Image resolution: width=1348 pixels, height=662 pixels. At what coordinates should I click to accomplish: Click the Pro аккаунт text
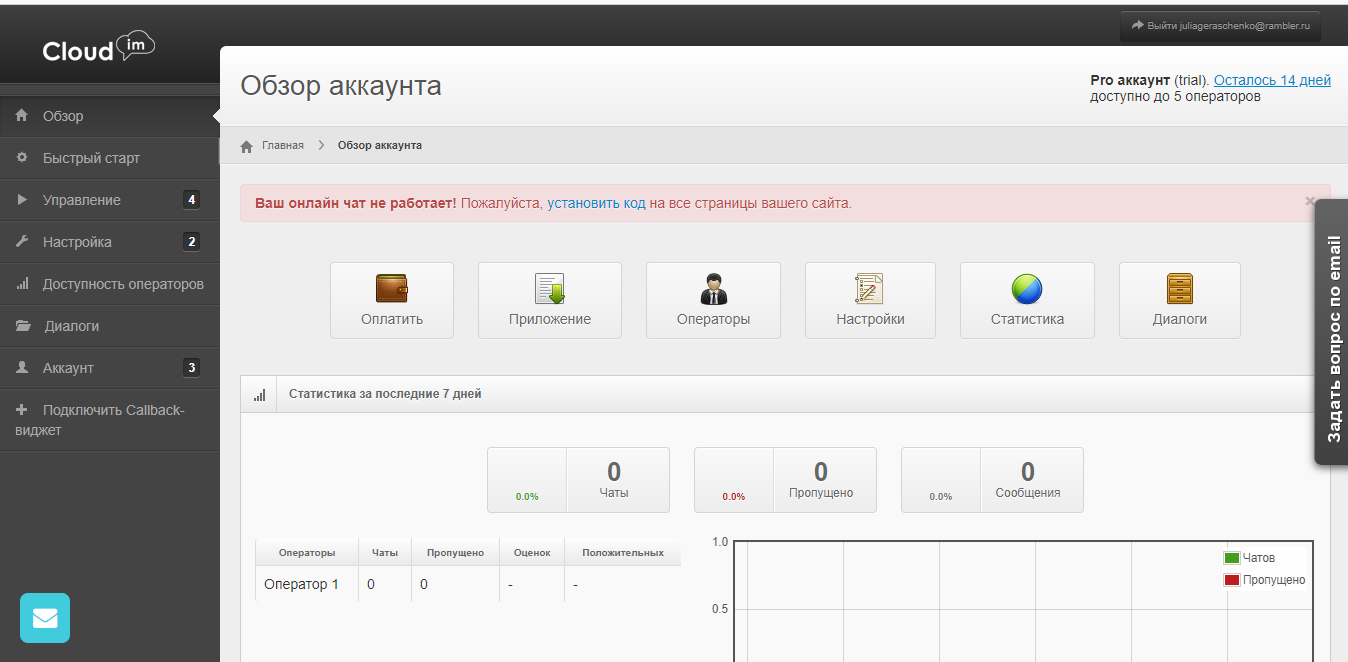pos(1130,80)
